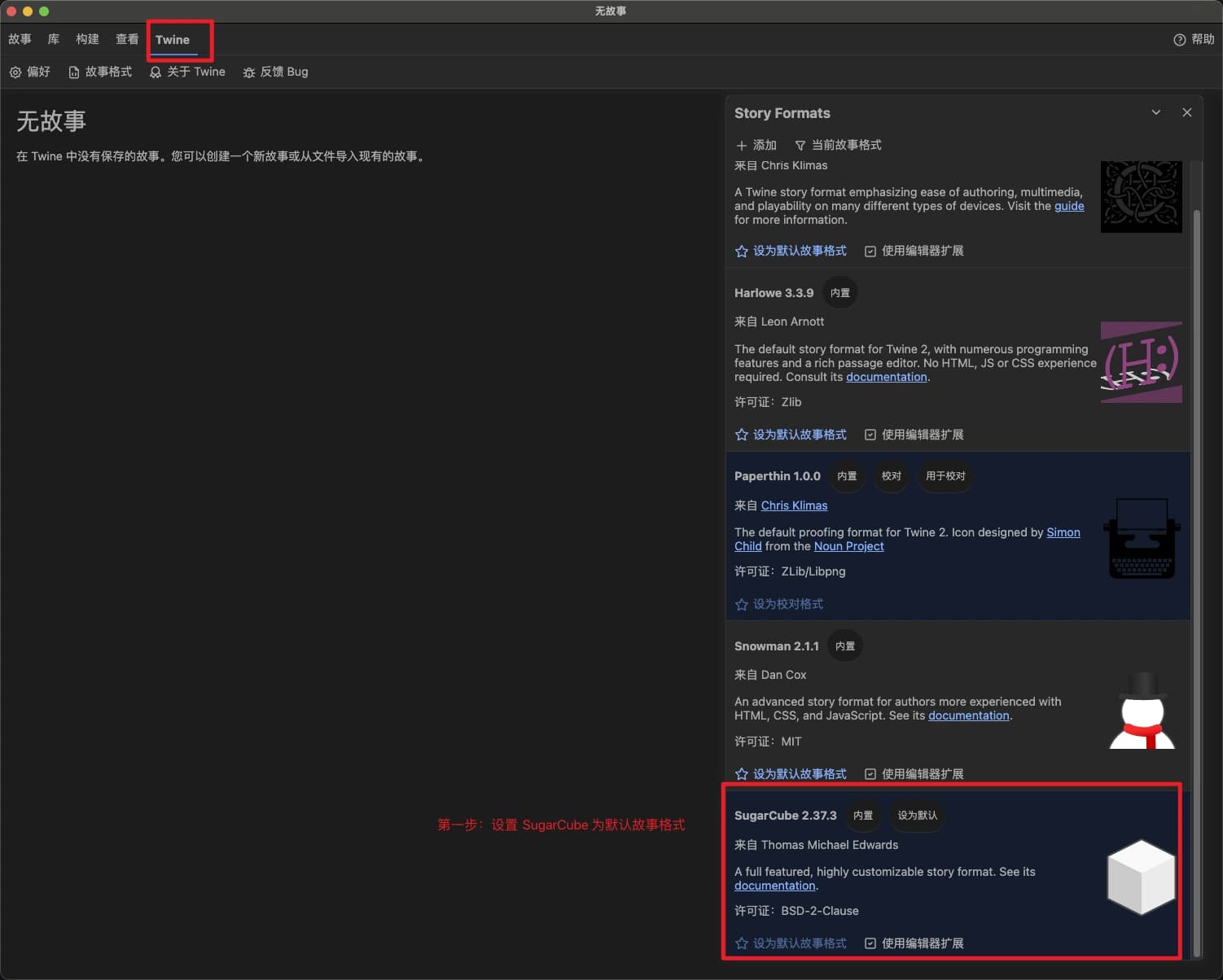
Task: Open the Chris Klimas link under Paperthin
Action: pyautogui.click(x=794, y=505)
